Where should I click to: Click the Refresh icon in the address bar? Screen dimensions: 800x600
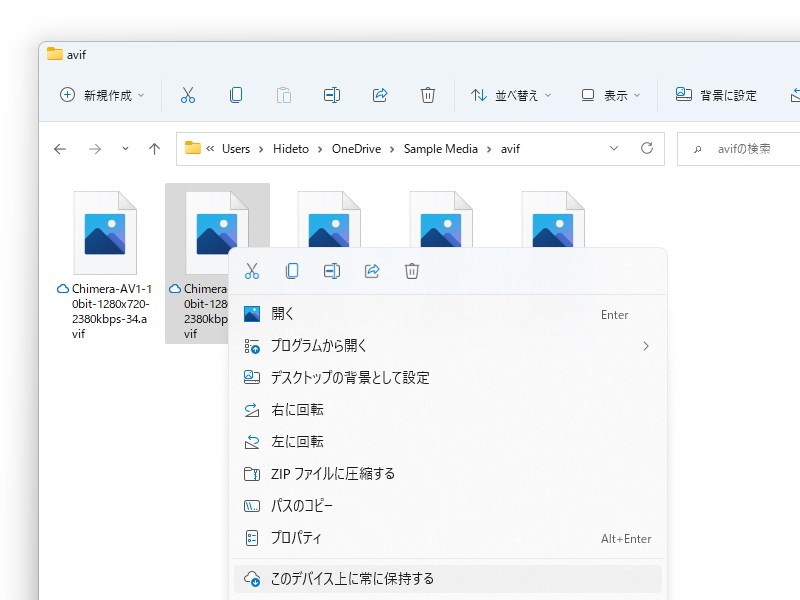(649, 148)
